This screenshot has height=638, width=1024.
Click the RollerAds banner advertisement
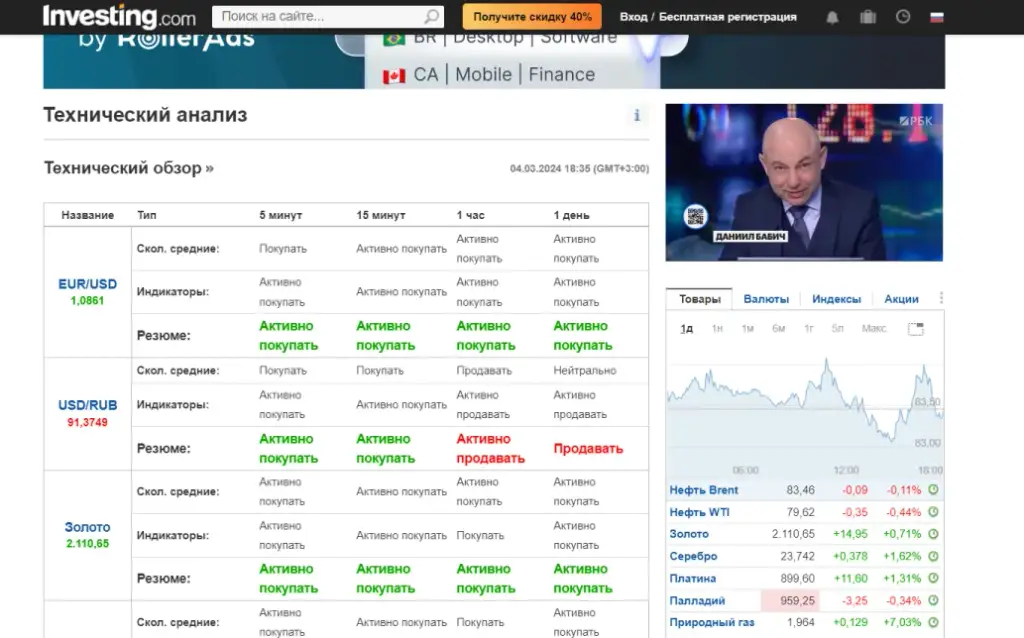pos(494,61)
